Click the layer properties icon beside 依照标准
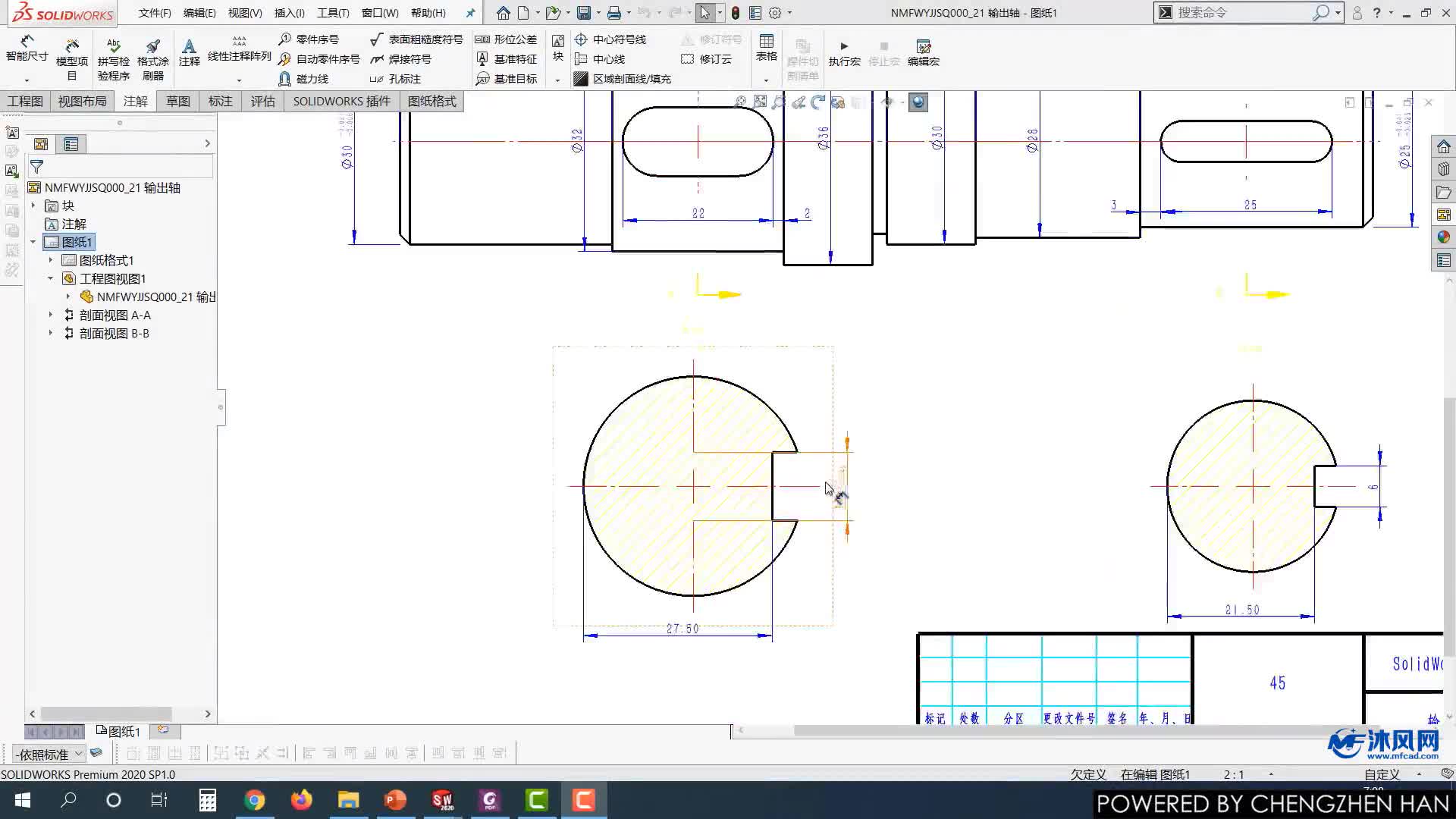The width and height of the screenshot is (1456, 819). point(96,753)
